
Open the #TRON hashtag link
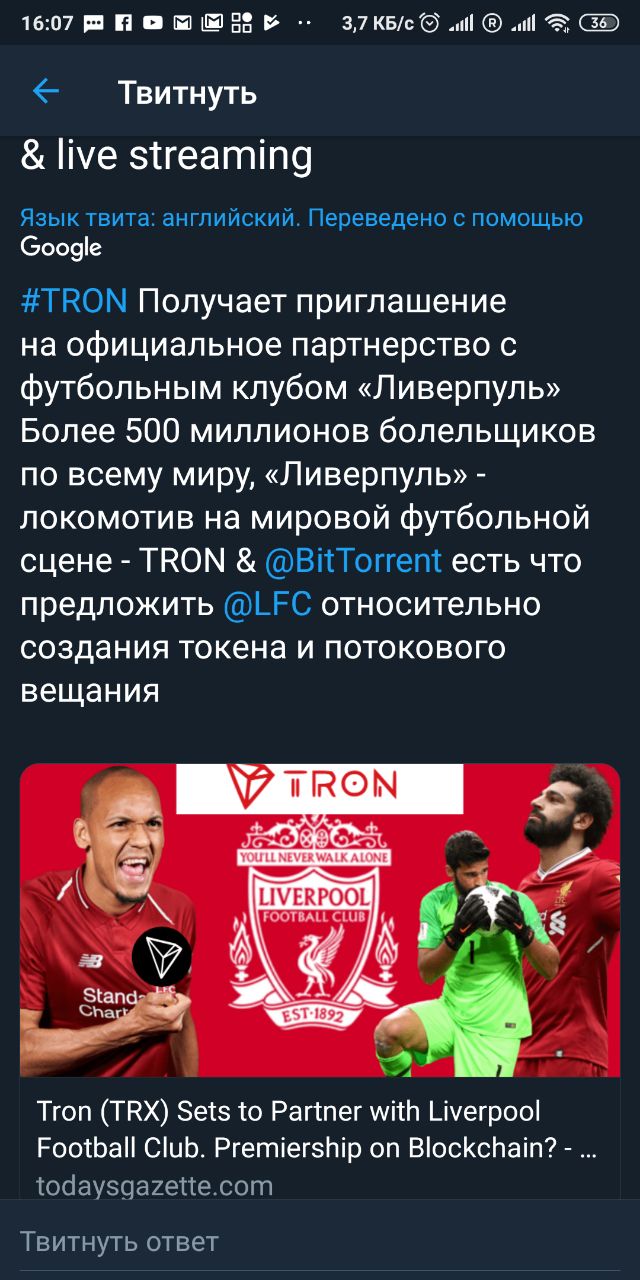[x=74, y=301]
